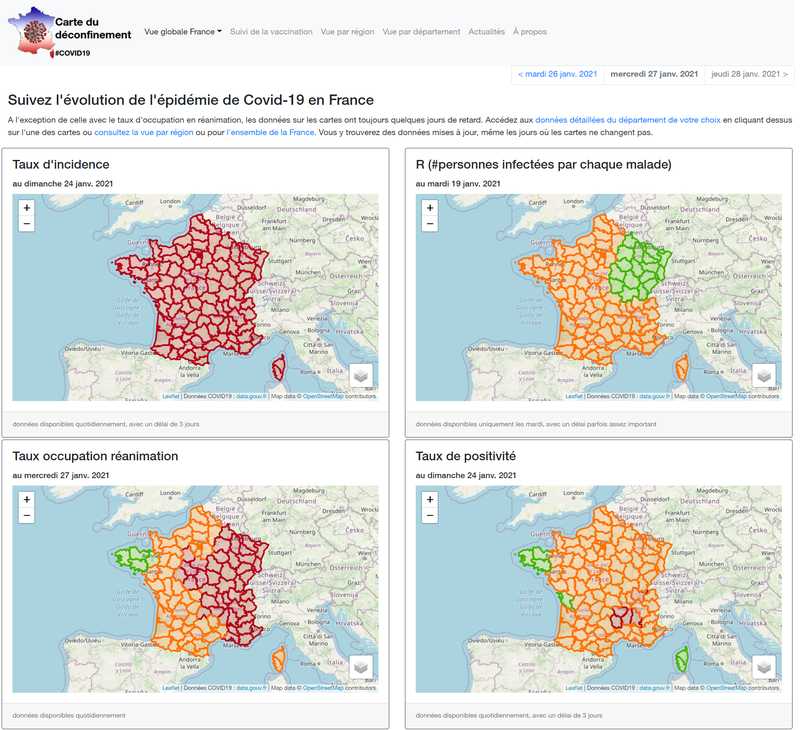Open layers control on the R map
This screenshot has width=800, height=730.
click(764, 375)
